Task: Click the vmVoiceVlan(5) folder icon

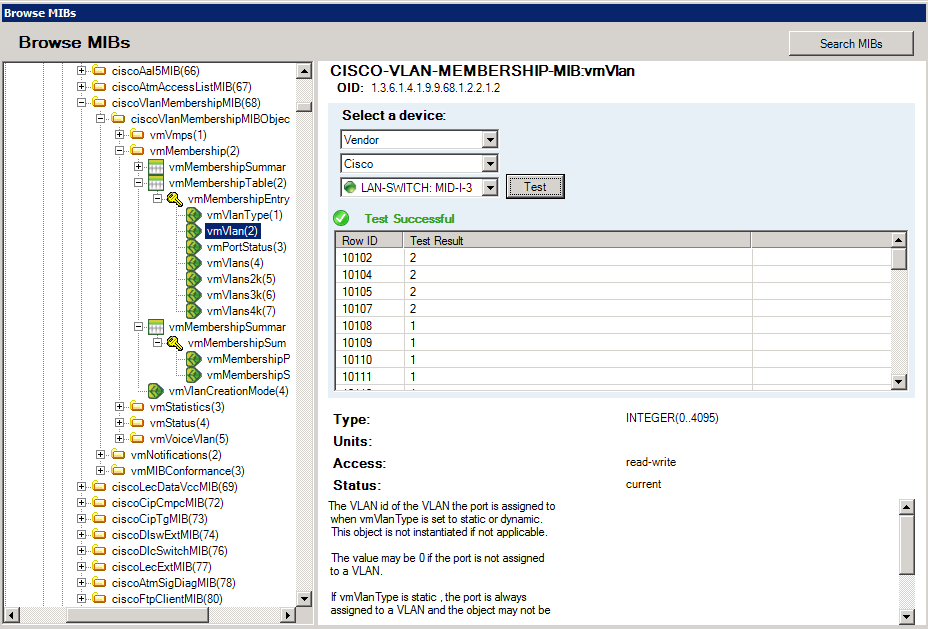Action: click(137, 438)
